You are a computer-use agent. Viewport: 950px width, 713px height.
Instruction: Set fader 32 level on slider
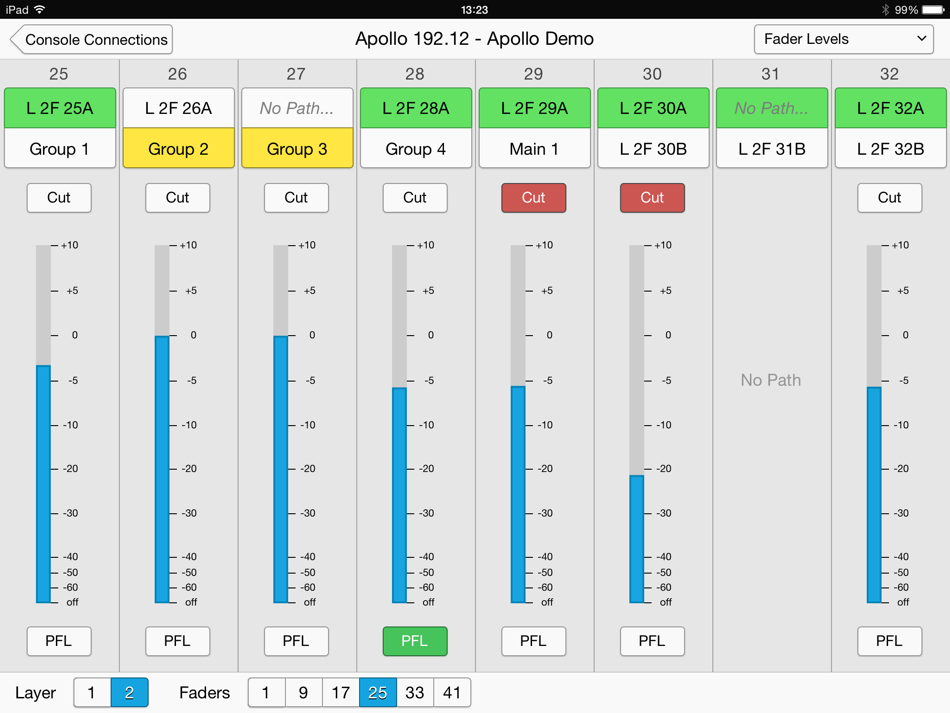point(874,424)
